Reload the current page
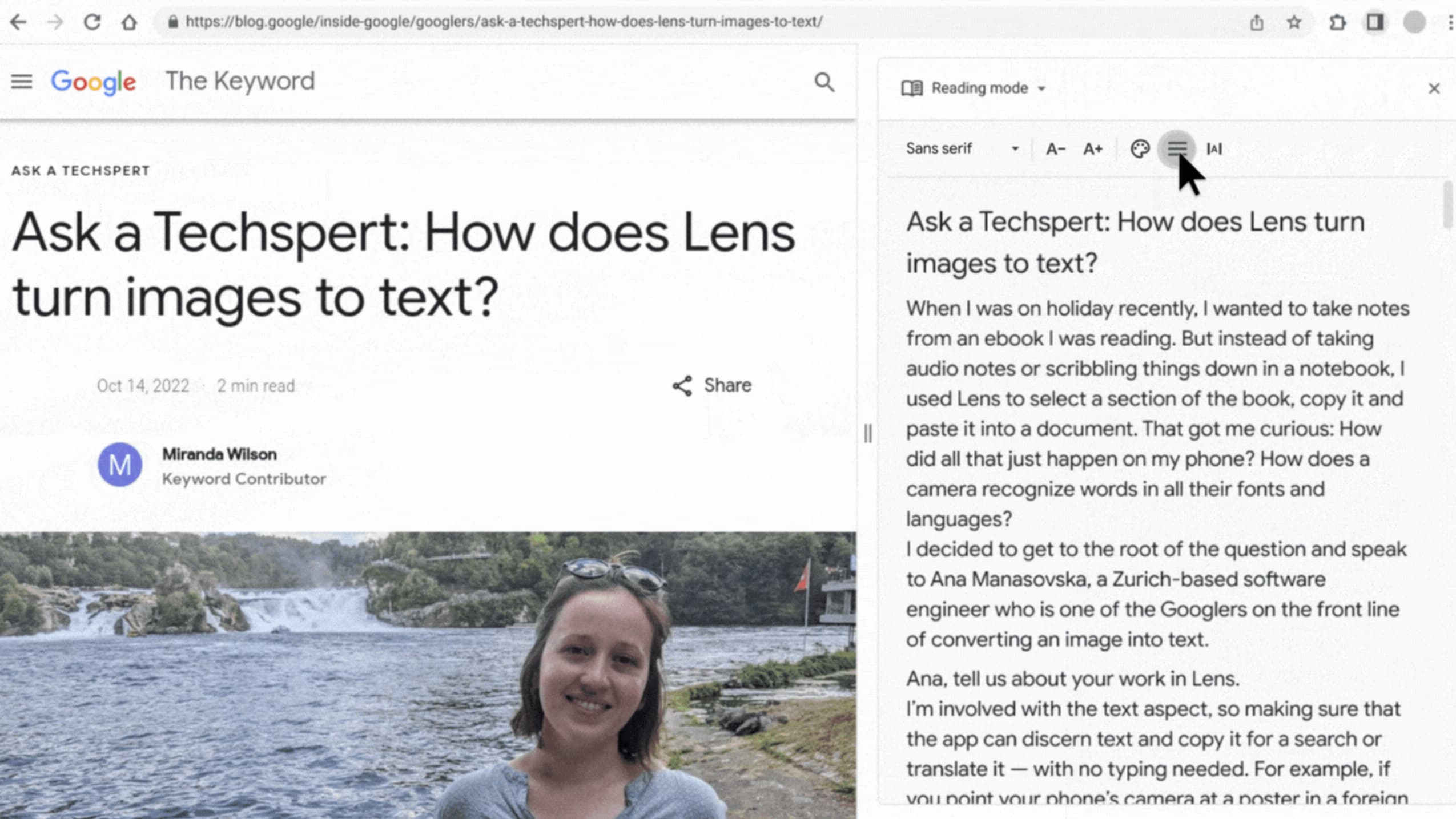 pyautogui.click(x=92, y=22)
